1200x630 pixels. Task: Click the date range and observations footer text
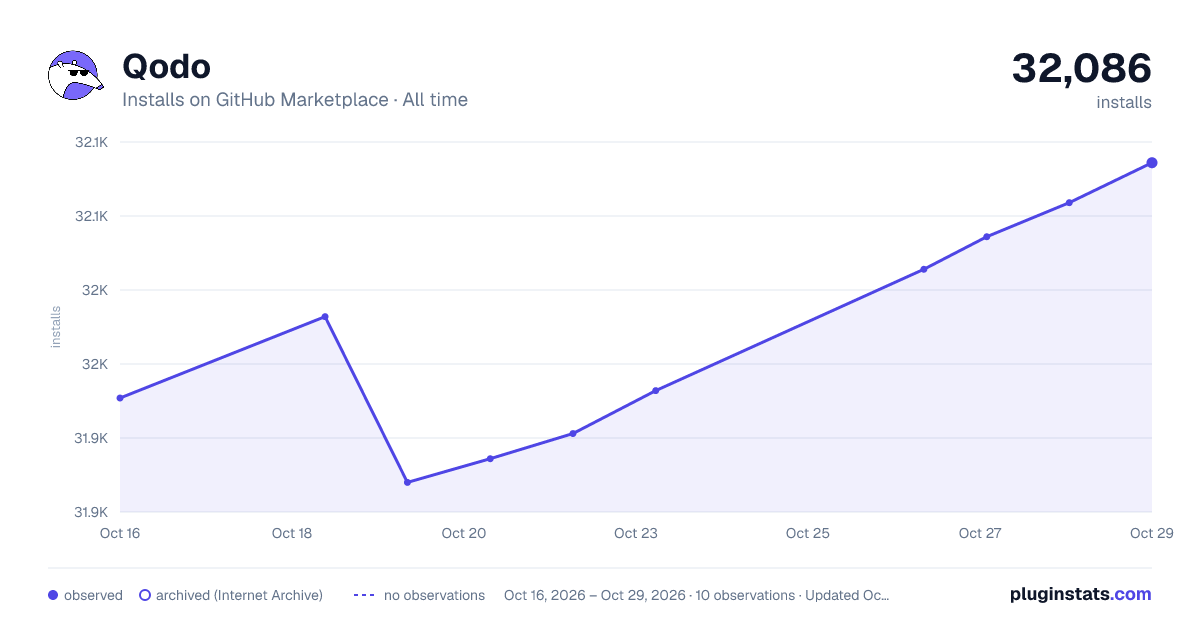click(x=697, y=595)
